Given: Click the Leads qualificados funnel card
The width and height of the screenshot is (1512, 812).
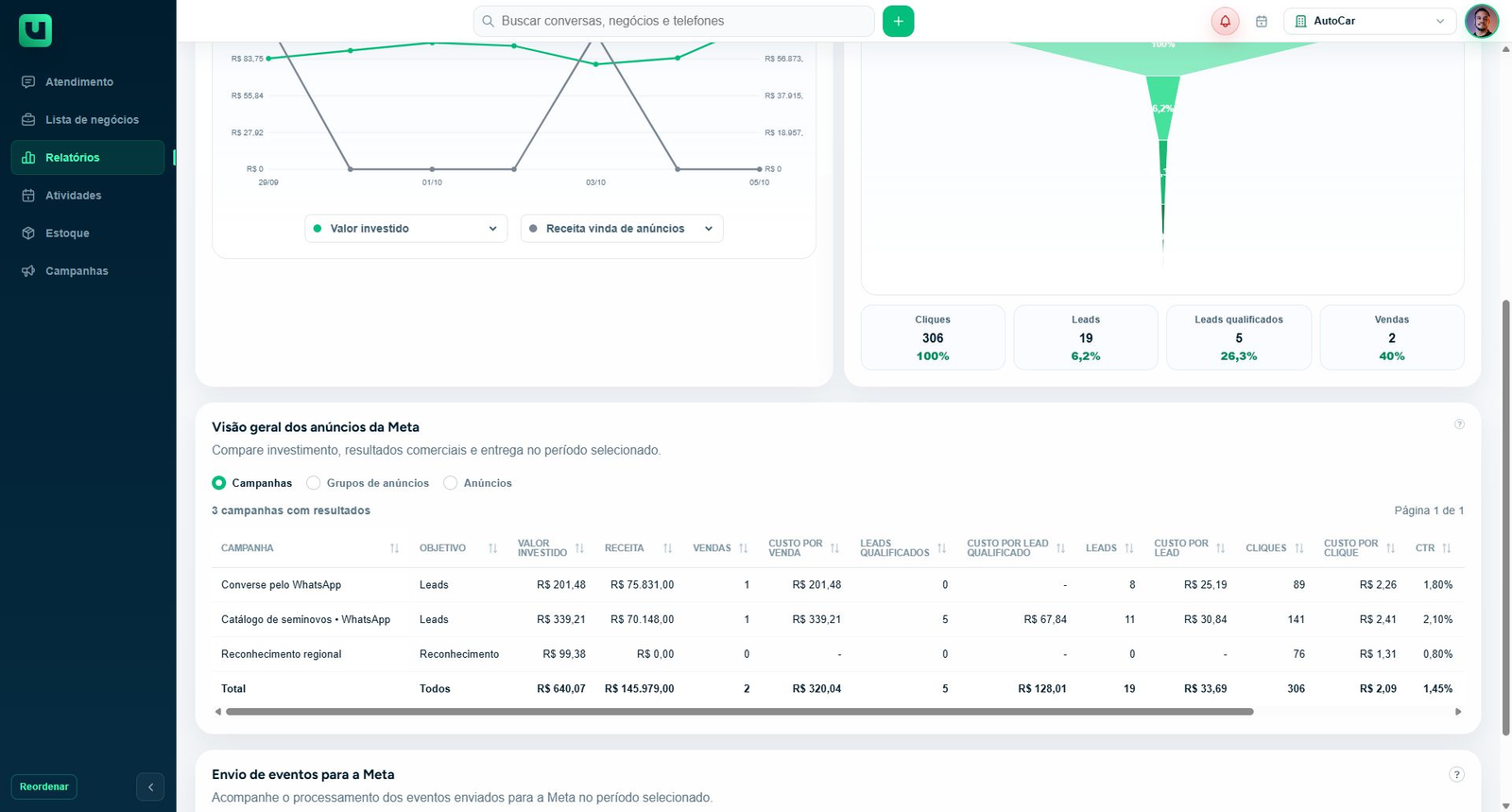Looking at the screenshot, I should click(1239, 337).
